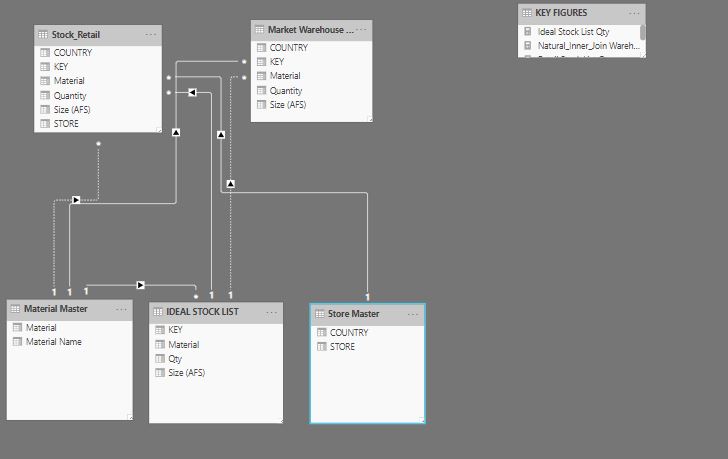The height and width of the screenshot is (459, 728).
Task: Click the Store Master table header icon
Action: coord(319,314)
